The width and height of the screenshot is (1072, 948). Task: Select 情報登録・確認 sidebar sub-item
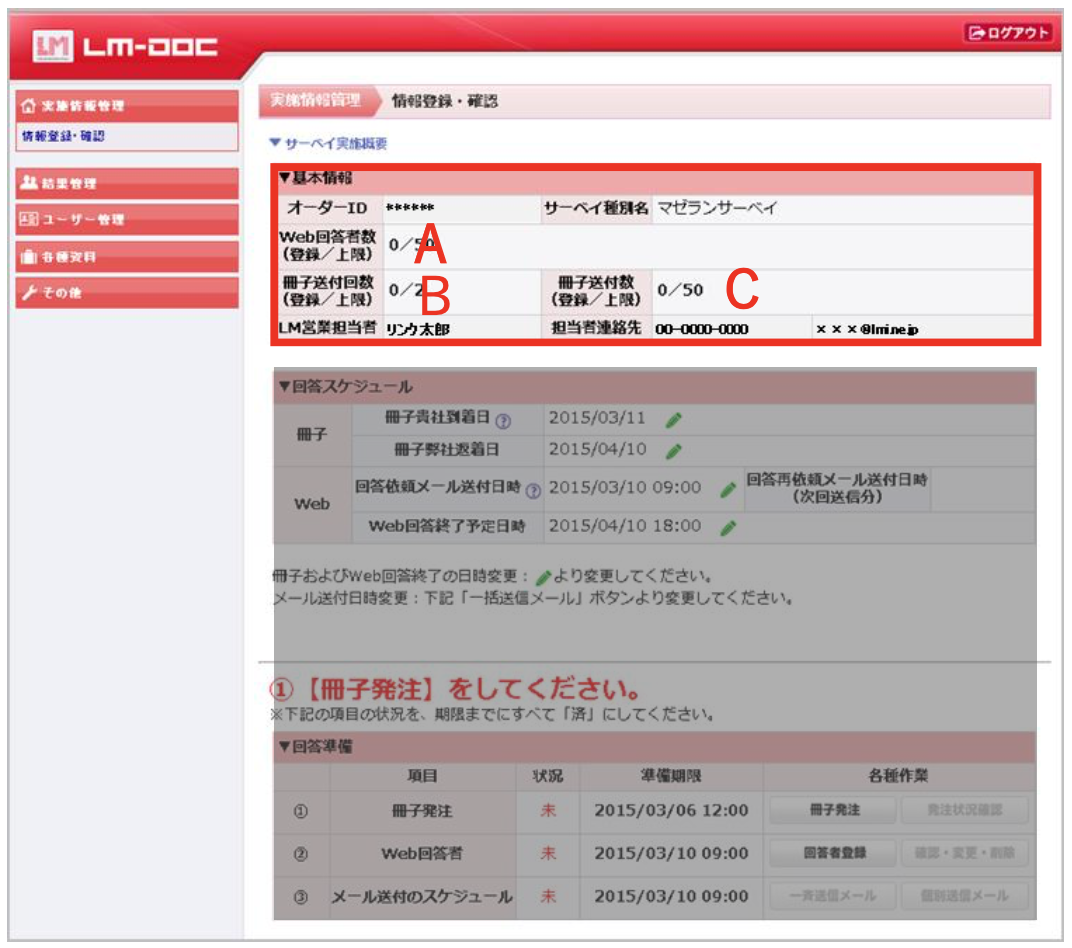click(x=64, y=136)
